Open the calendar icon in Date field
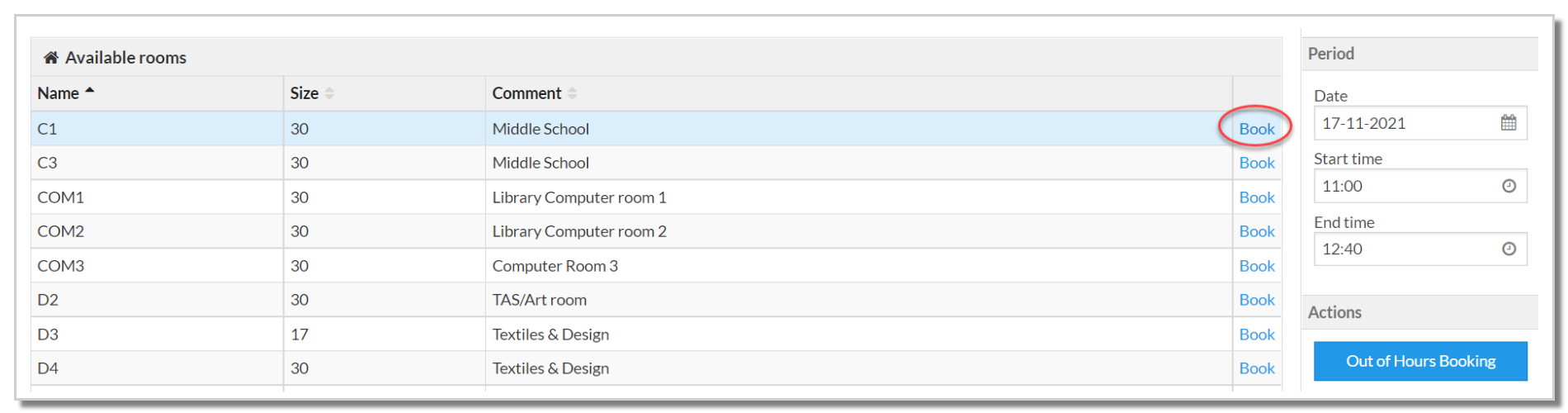This screenshot has width=1568, height=413. [x=1508, y=123]
